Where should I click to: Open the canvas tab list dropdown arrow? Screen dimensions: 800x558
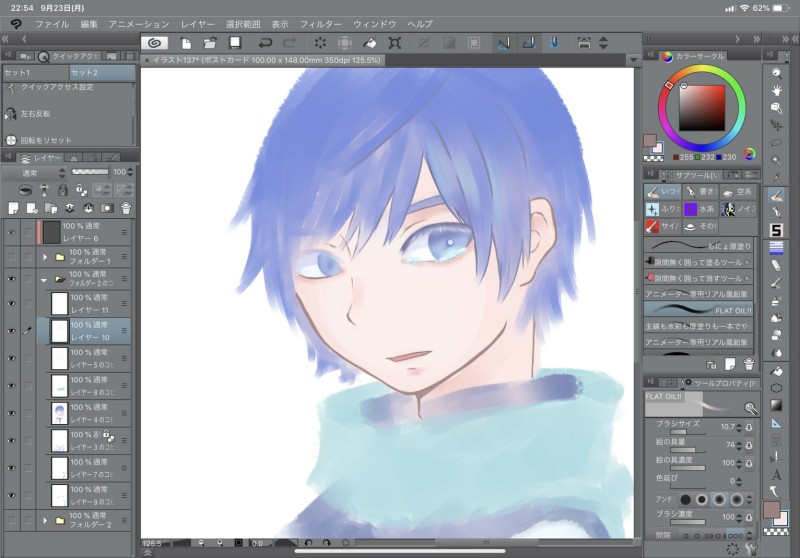[x=633, y=60]
